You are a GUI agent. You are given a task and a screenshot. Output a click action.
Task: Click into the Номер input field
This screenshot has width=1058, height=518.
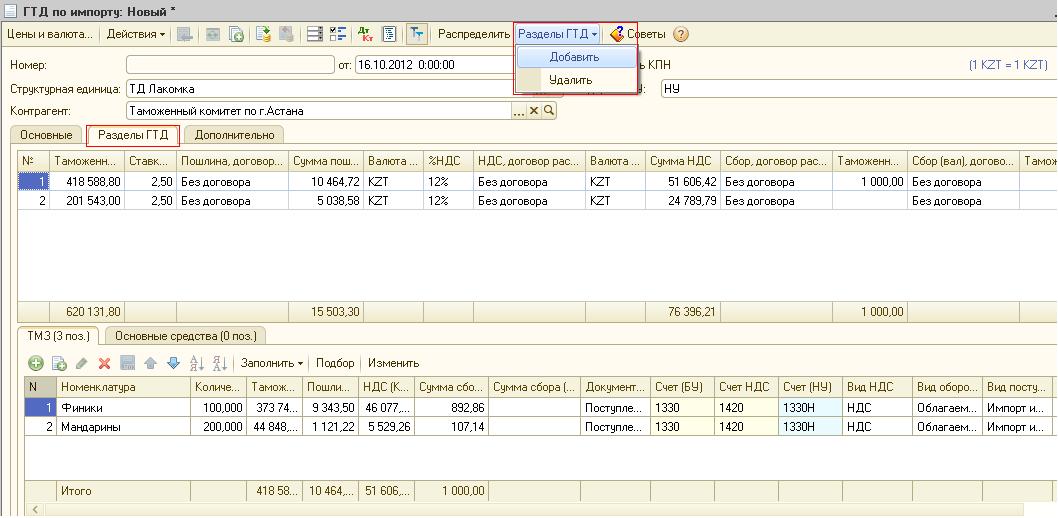(230, 65)
